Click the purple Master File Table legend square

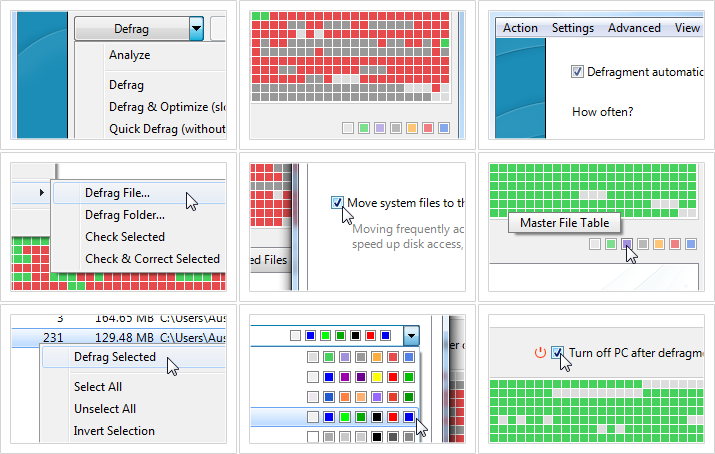click(x=626, y=243)
